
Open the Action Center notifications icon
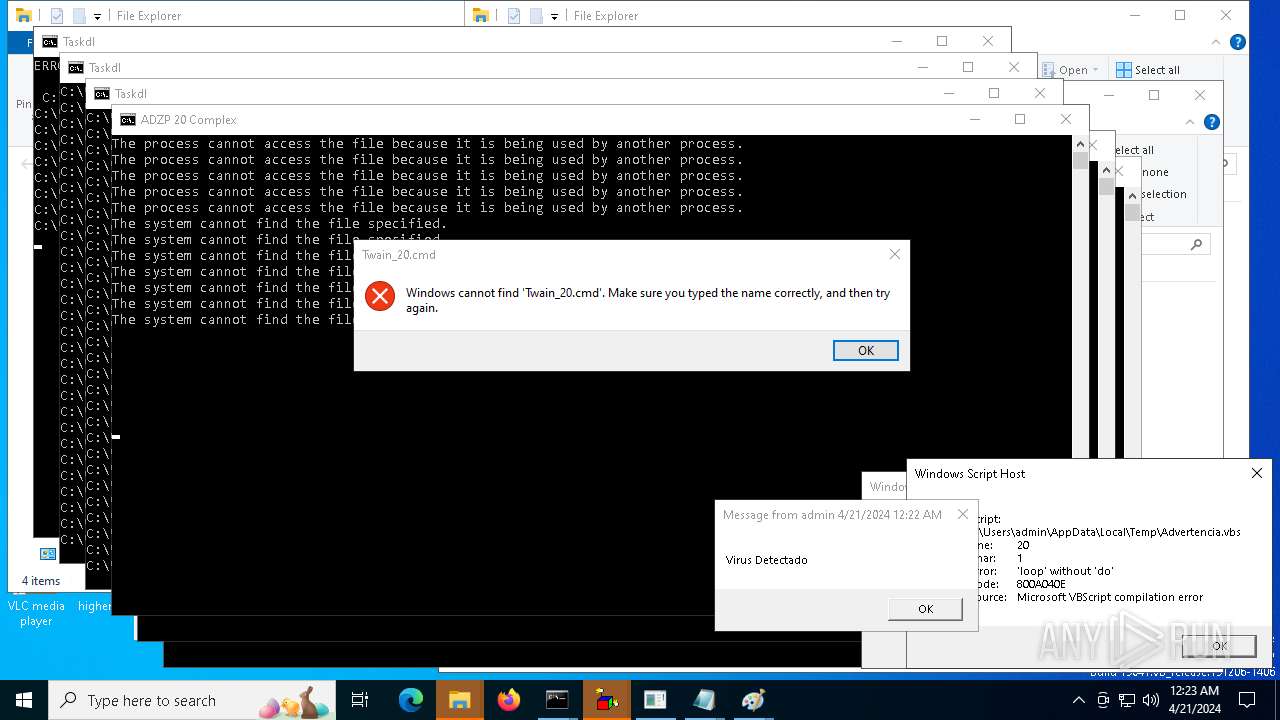click(1247, 700)
